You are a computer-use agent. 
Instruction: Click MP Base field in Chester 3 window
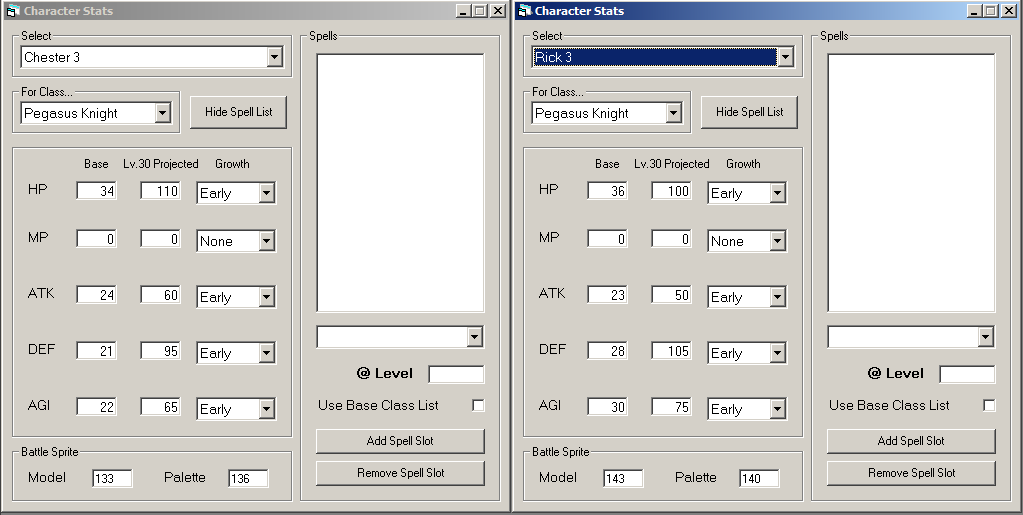[x=97, y=239]
